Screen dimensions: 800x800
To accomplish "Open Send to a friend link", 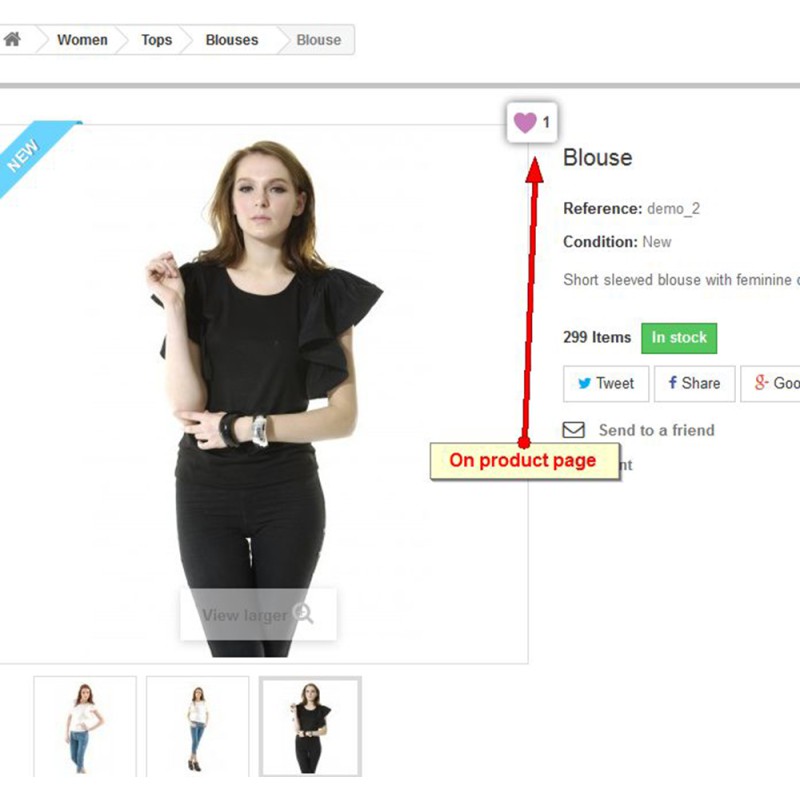I will click(x=656, y=430).
